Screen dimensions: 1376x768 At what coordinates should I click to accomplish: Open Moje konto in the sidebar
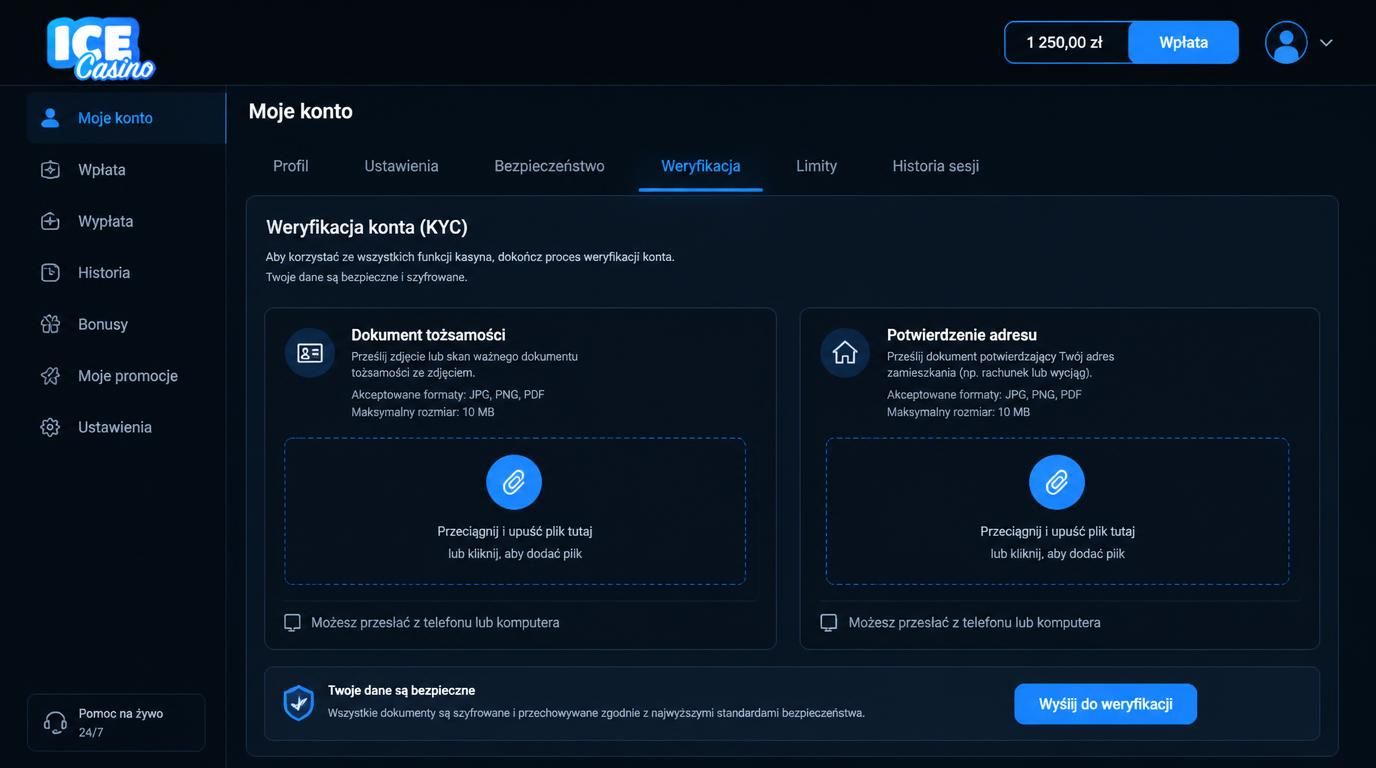click(x=127, y=118)
